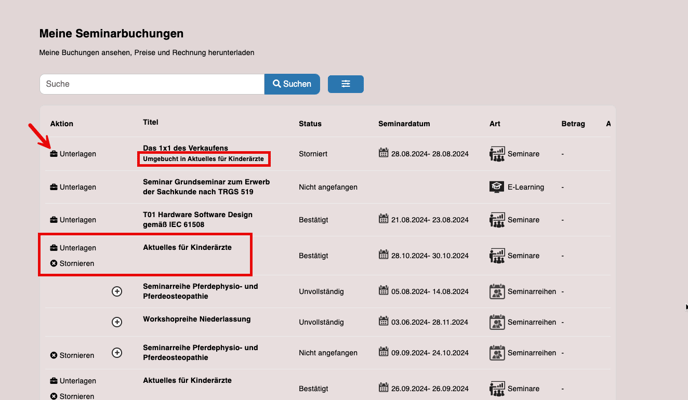
Task: Click Seminare icon in the T01 Hardware row
Action: [x=496, y=220]
